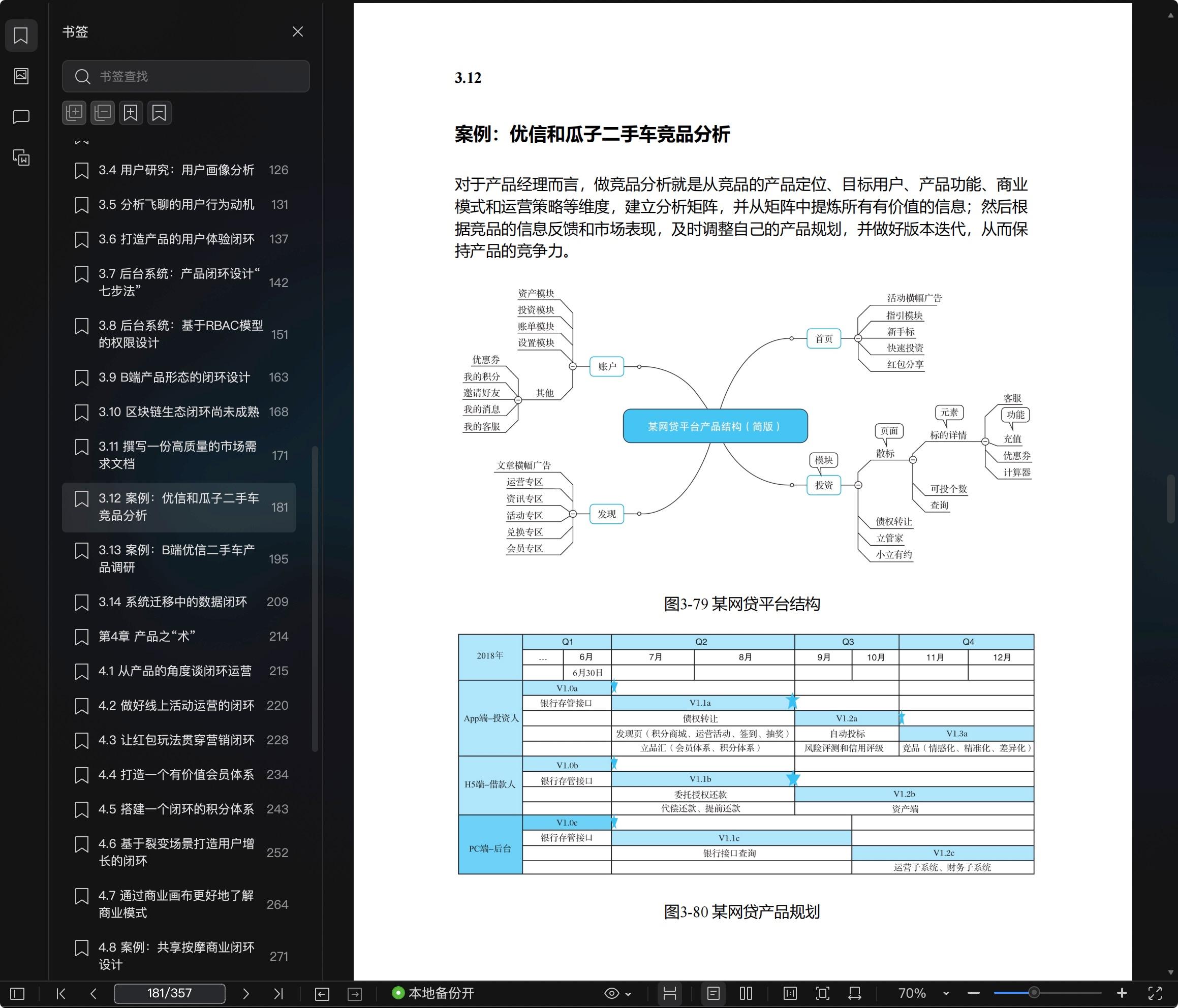
Task: Remove bookmark icon in bookmarks toolbar
Action: point(159,113)
